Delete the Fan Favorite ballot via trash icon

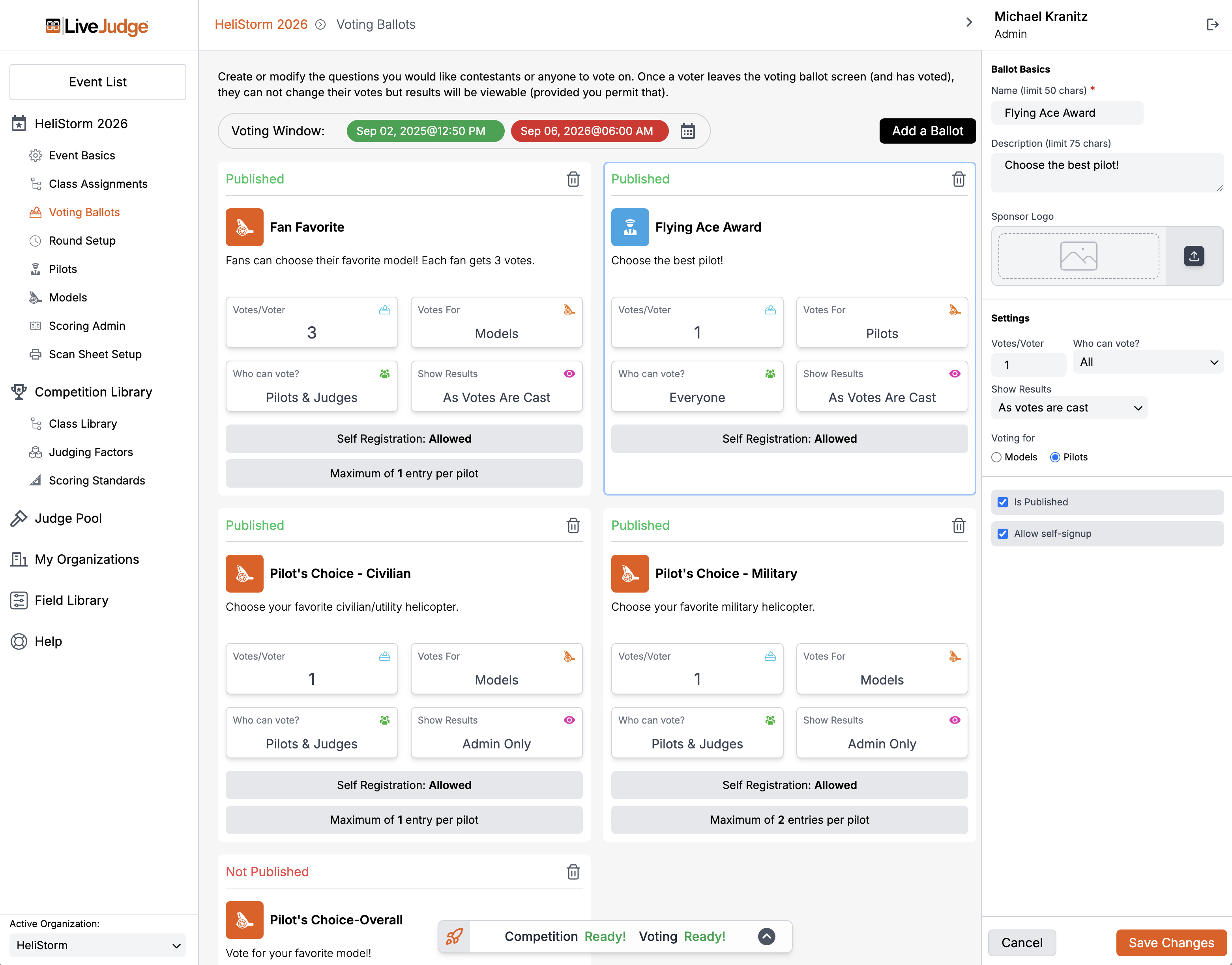[x=573, y=179]
